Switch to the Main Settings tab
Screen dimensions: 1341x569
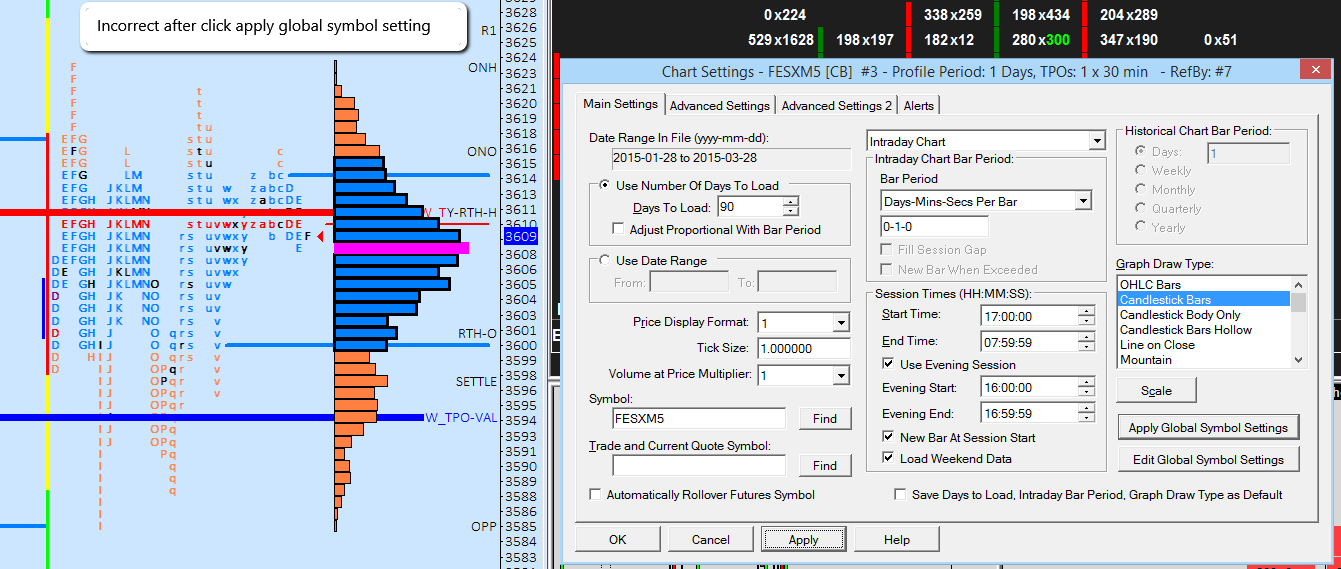click(x=620, y=104)
